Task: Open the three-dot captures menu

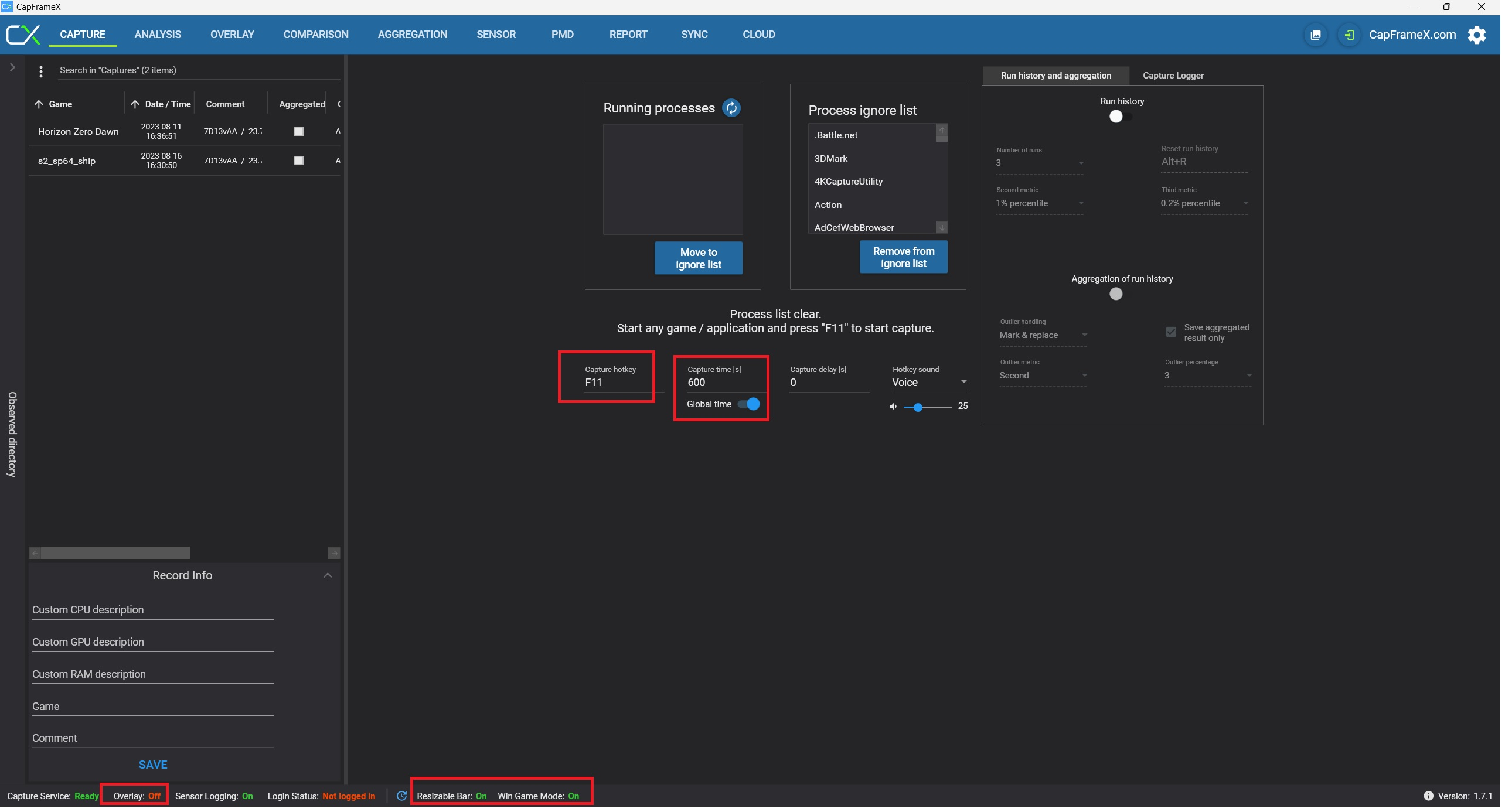Action: (41, 71)
